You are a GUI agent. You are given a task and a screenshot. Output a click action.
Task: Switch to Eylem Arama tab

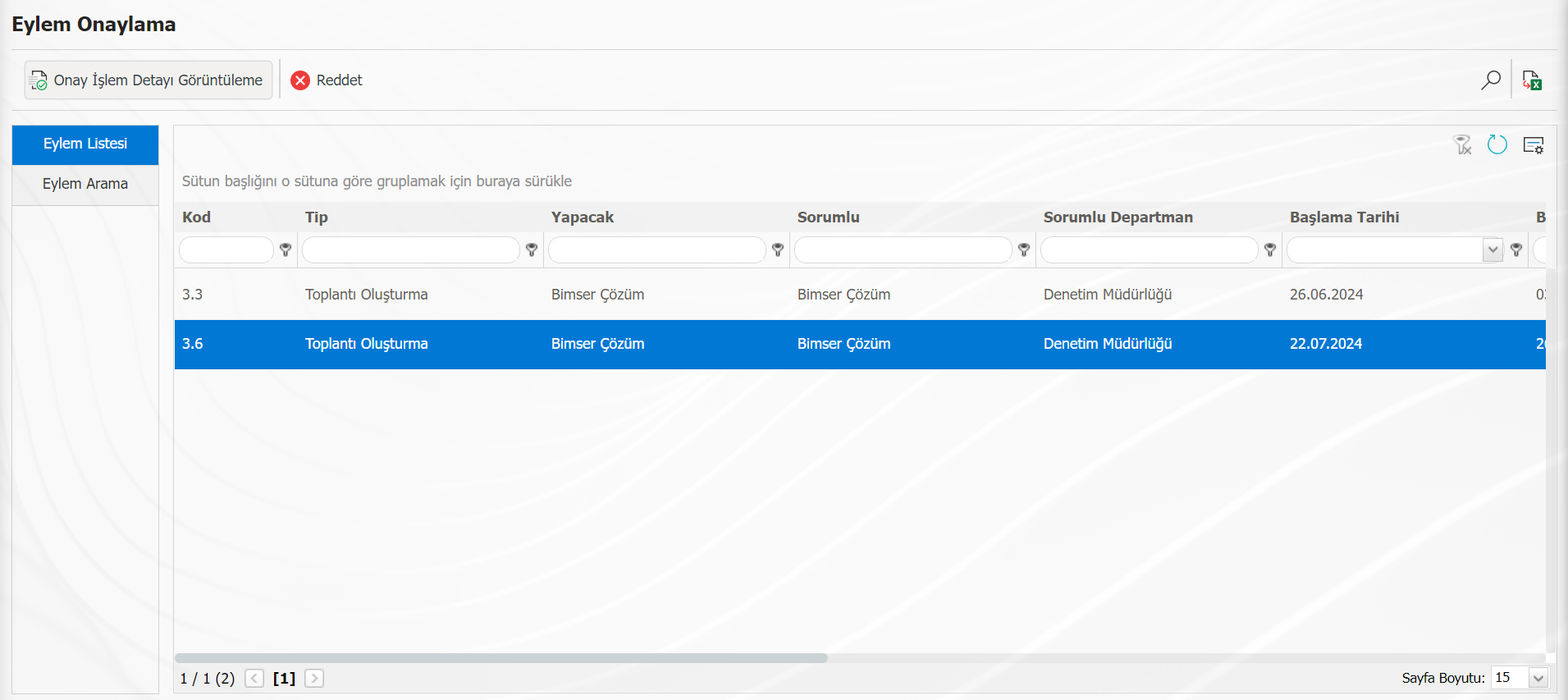pyautogui.click(x=85, y=184)
